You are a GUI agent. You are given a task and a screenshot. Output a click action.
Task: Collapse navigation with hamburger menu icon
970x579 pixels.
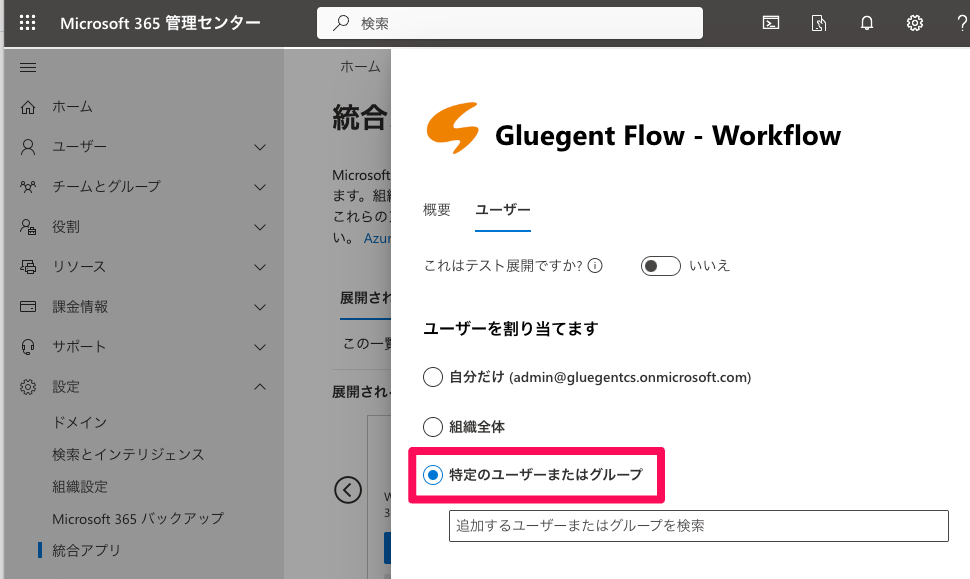(28, 67)
